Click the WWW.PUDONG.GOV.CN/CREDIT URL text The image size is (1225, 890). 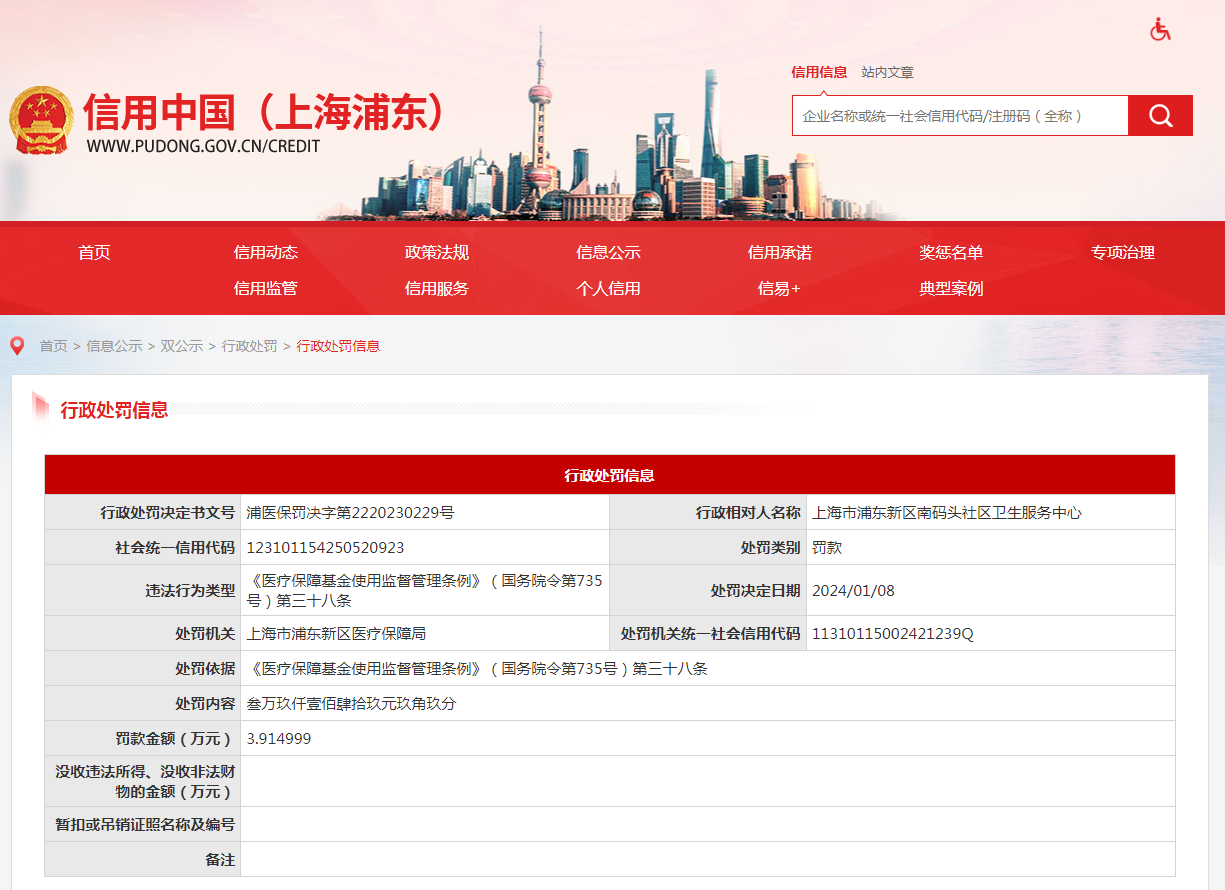coord(203,147)
